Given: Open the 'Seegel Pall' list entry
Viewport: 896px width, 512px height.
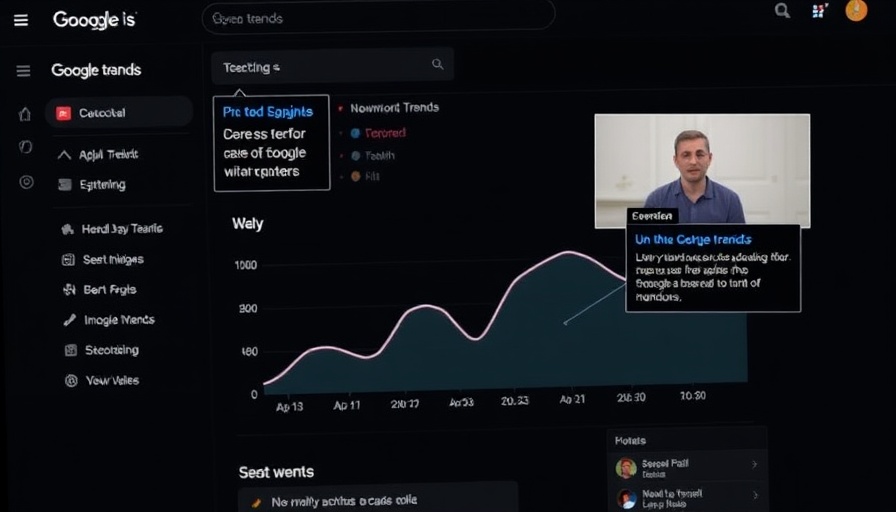Looking at the screenshot, I should click(687, 468).
